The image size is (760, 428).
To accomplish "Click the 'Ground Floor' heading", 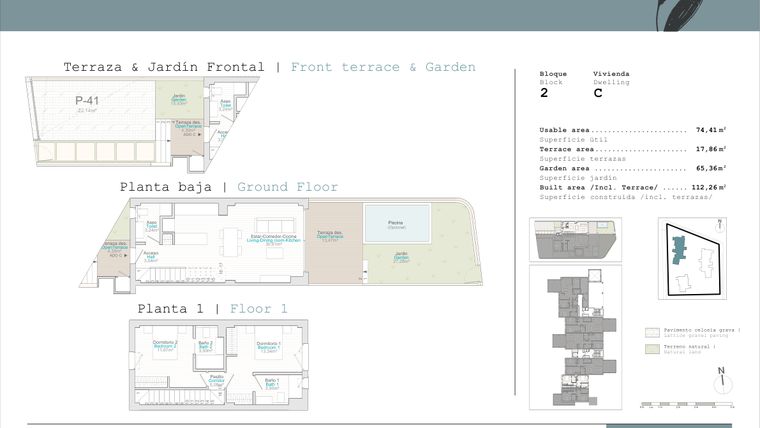I will coord(287,187).
